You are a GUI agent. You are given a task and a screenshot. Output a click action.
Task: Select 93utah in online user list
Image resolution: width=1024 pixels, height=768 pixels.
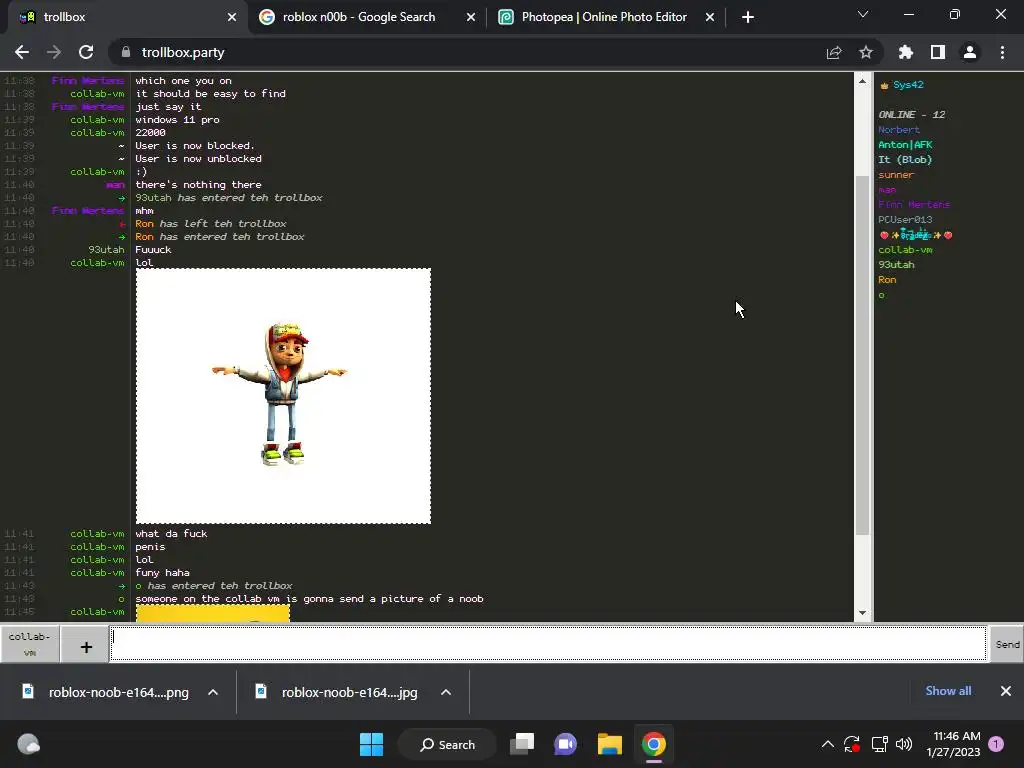[x=896, y=265]
